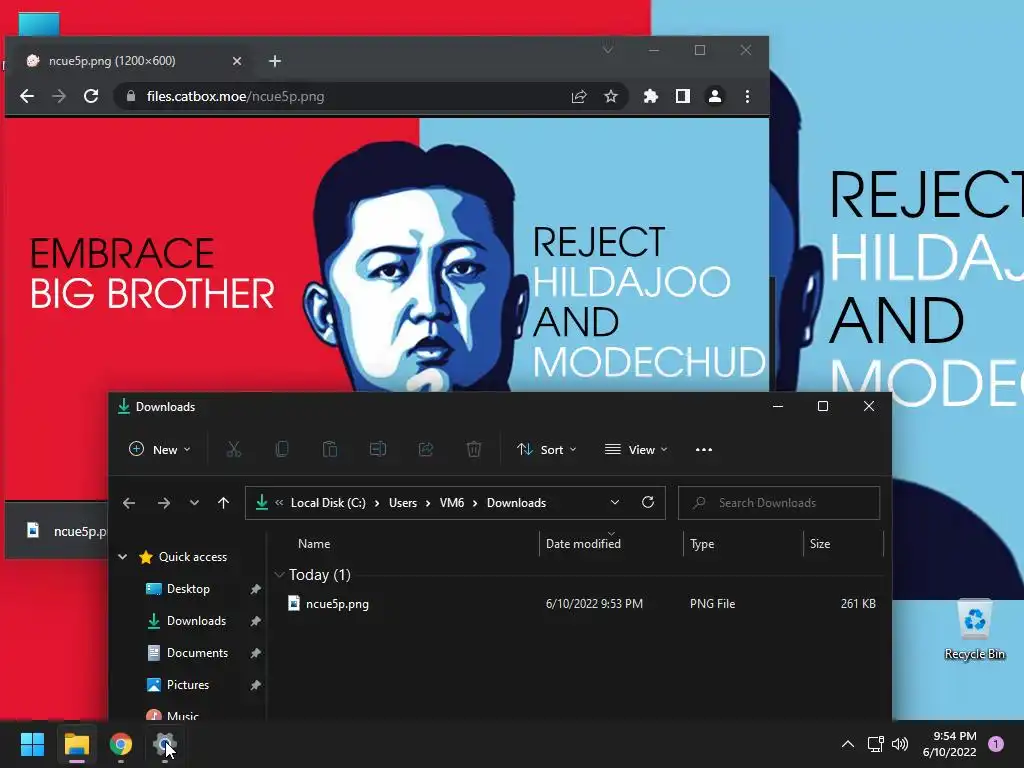
Task: Open the Sort dropdown in Explorer
Action: coord(547,449)
